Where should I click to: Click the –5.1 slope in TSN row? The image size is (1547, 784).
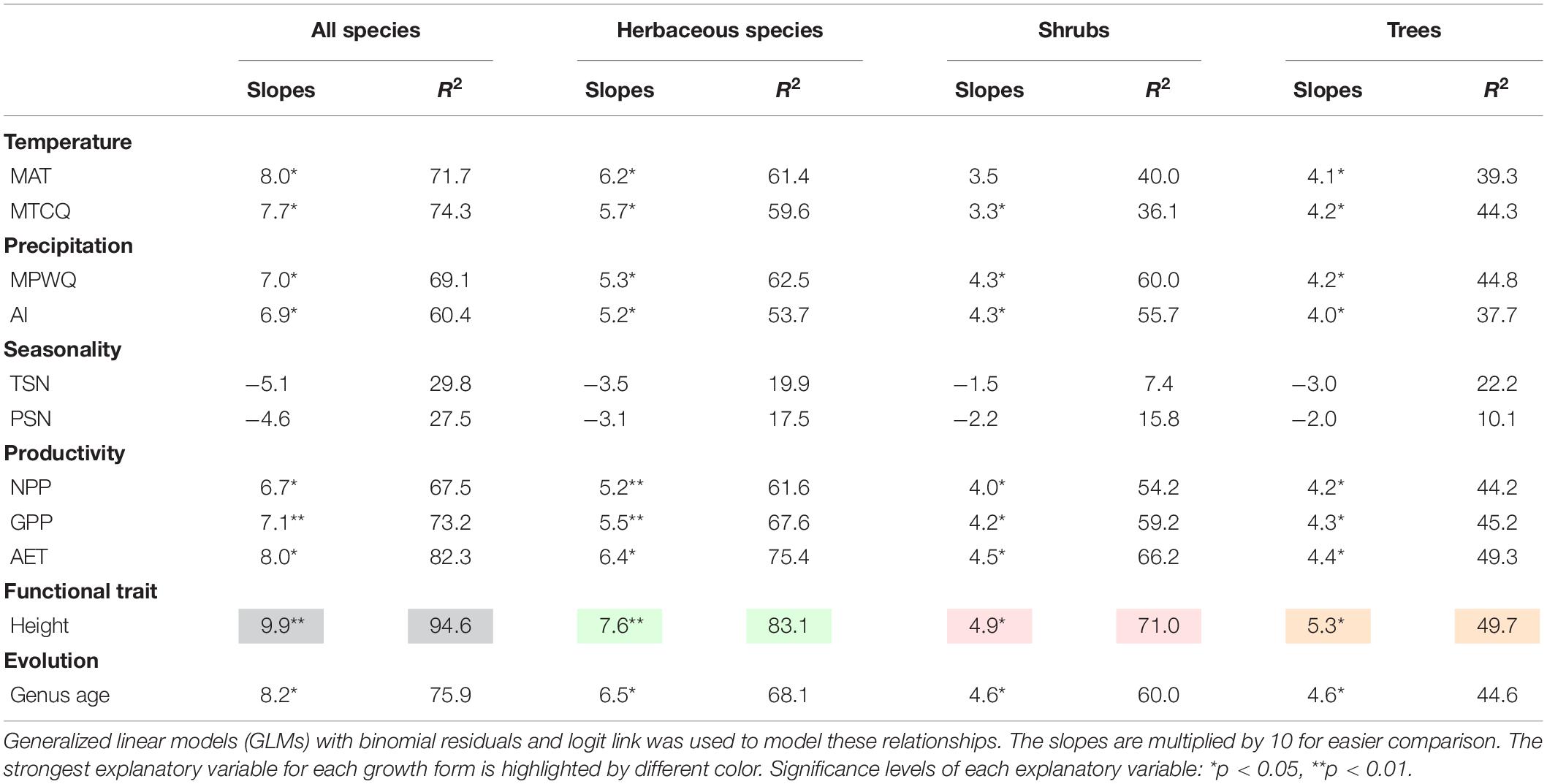point(267,384)
